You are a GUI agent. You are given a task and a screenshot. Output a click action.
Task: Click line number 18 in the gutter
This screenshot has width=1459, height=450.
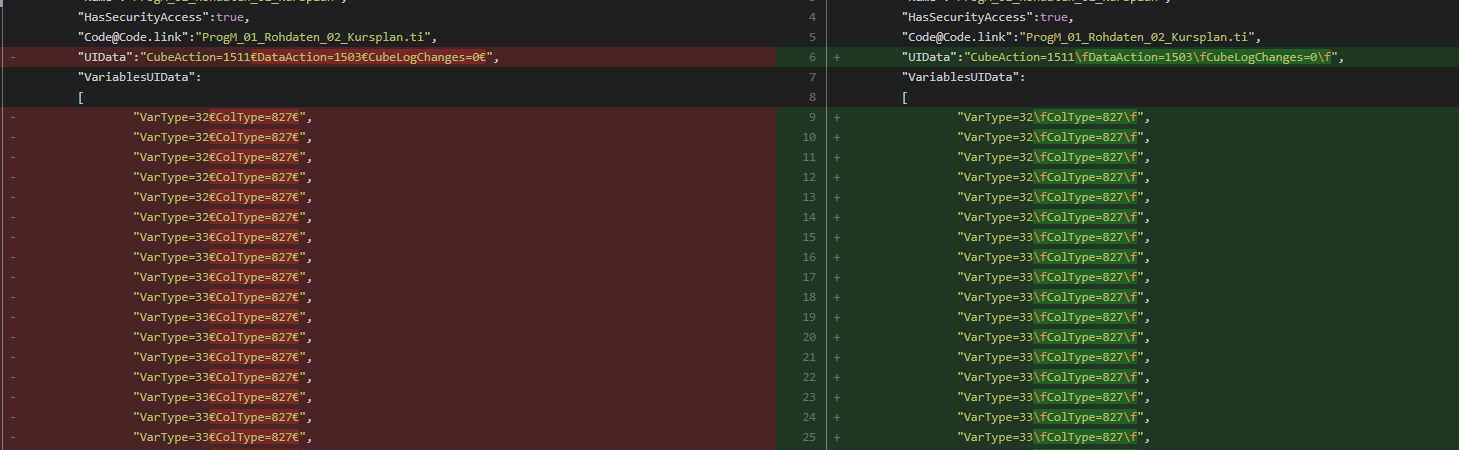click(x=809, y=297)
